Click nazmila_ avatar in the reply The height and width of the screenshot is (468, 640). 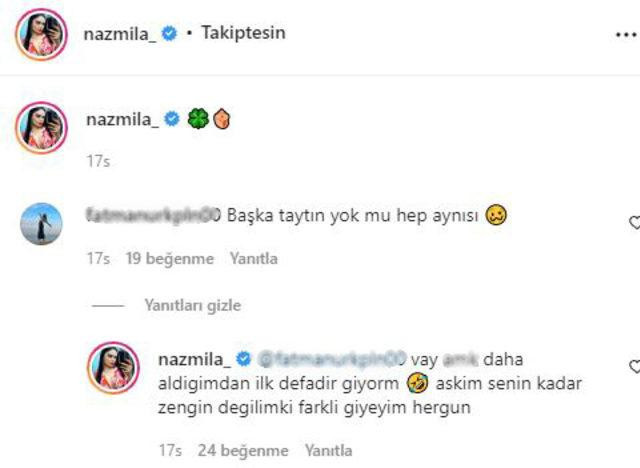(x=113, y=368)
